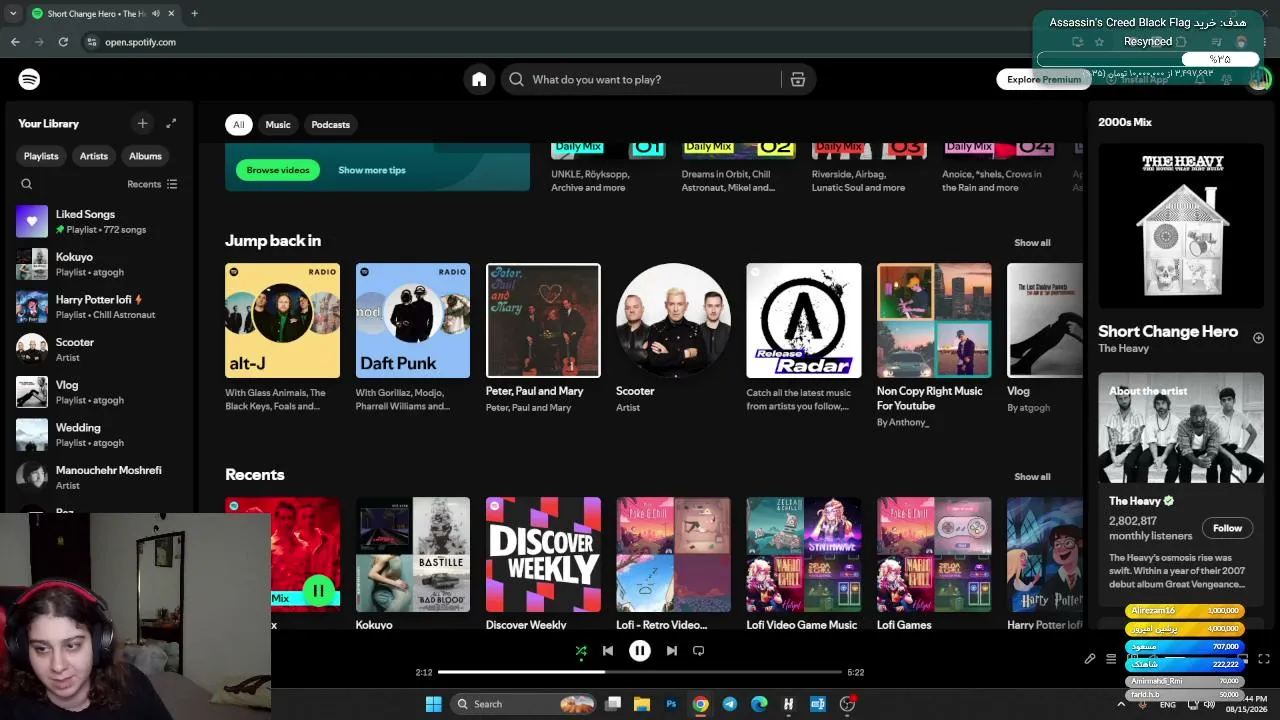Follow The Heavy artist

click(x=1227, y=528)
